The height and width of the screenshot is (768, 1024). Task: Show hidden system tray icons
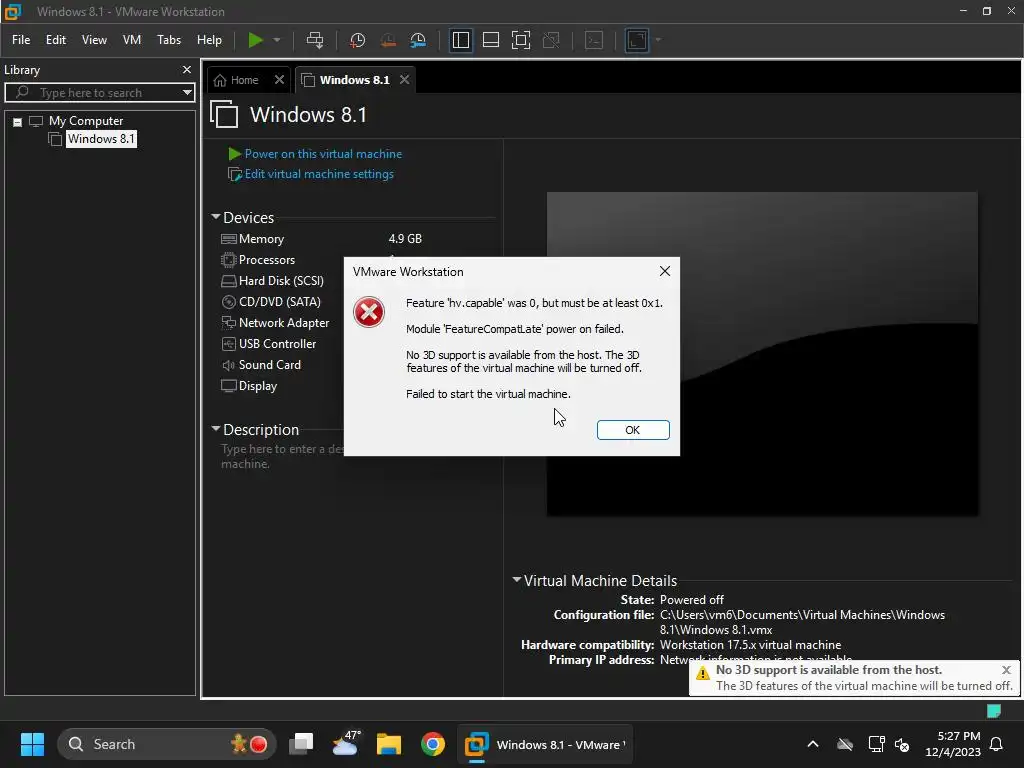click(x=813, y=744)
